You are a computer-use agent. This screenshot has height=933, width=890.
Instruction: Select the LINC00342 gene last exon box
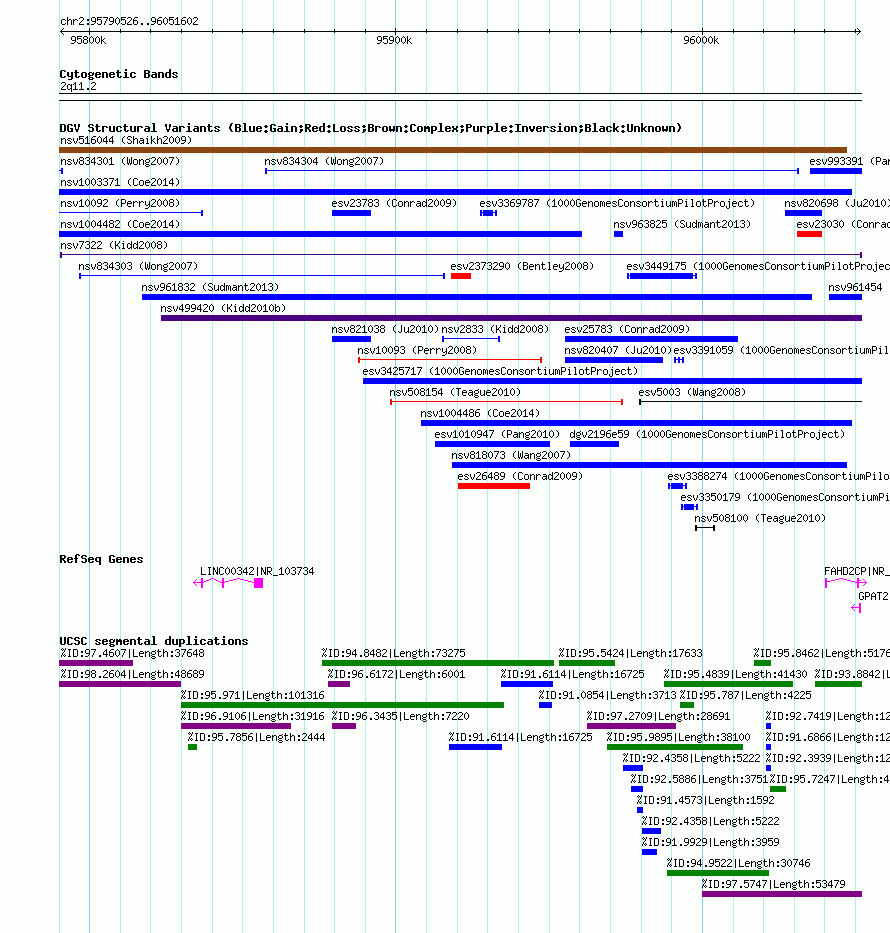(258, 583)
